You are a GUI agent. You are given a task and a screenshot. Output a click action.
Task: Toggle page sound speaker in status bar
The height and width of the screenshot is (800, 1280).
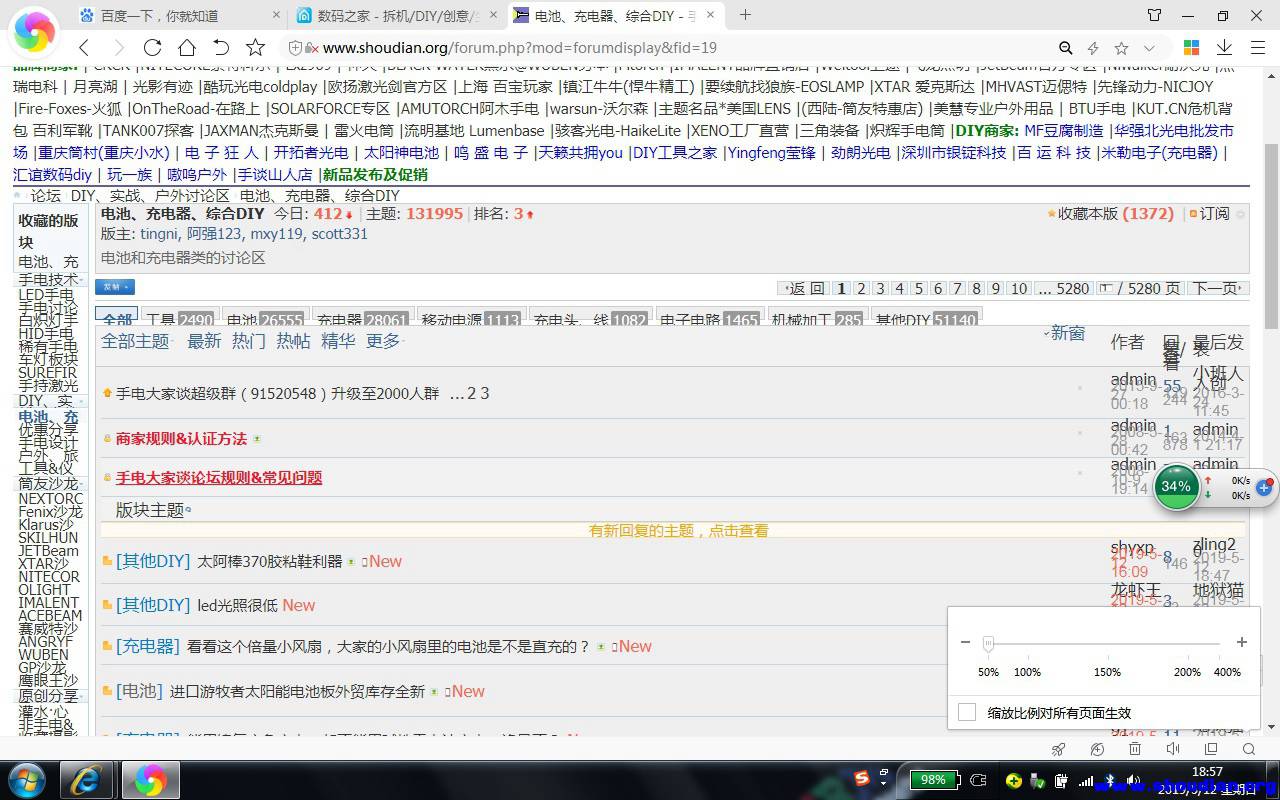1173,749
